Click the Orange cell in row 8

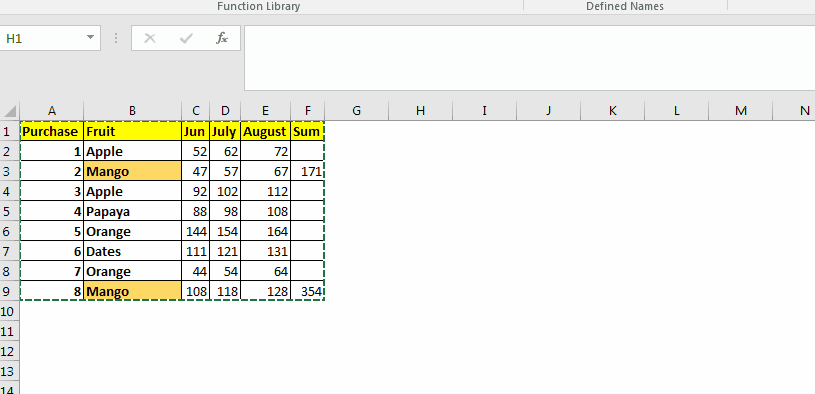pos(133,272)
